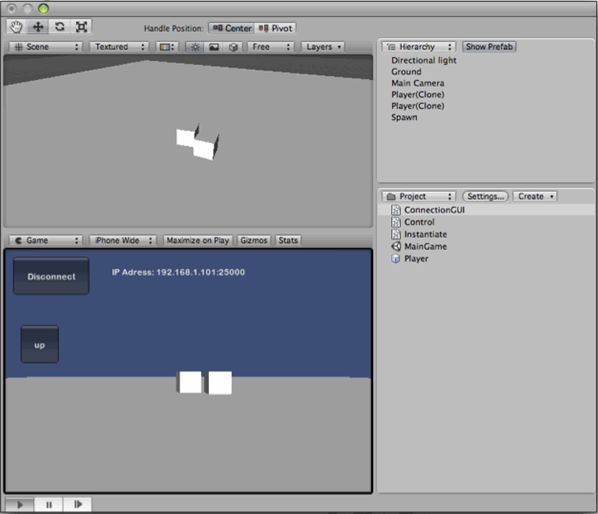Open the Textured draw mode dropdown
598x514 pixels.
click(x=119, y=47)
